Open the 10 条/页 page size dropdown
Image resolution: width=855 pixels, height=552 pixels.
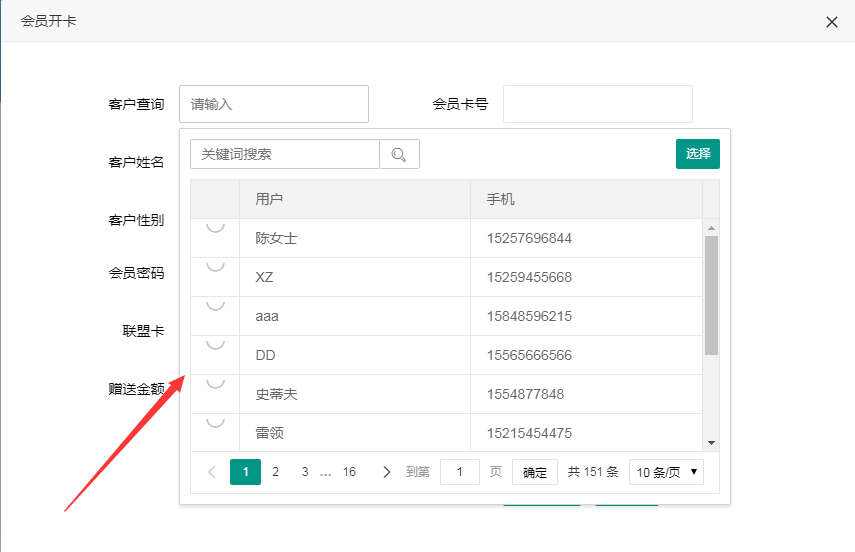pyautogui.click(x=666, y=472)
